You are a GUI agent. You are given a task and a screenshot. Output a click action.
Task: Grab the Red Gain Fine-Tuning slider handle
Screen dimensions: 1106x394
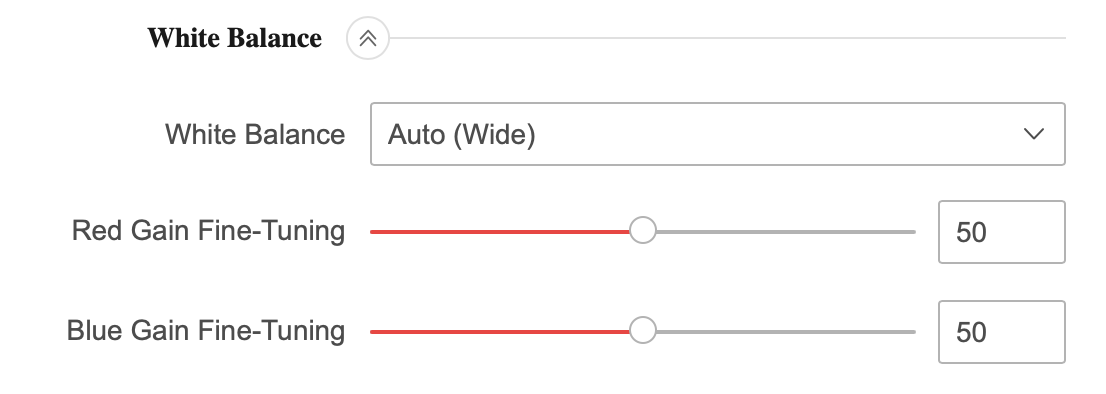coord(642,230)
